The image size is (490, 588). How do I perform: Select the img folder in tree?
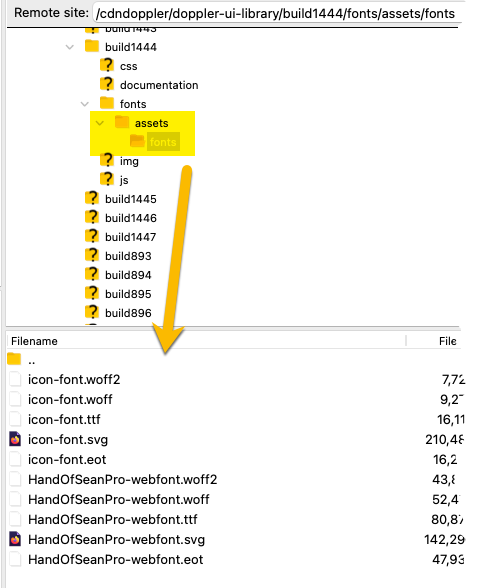click(129, 161)
